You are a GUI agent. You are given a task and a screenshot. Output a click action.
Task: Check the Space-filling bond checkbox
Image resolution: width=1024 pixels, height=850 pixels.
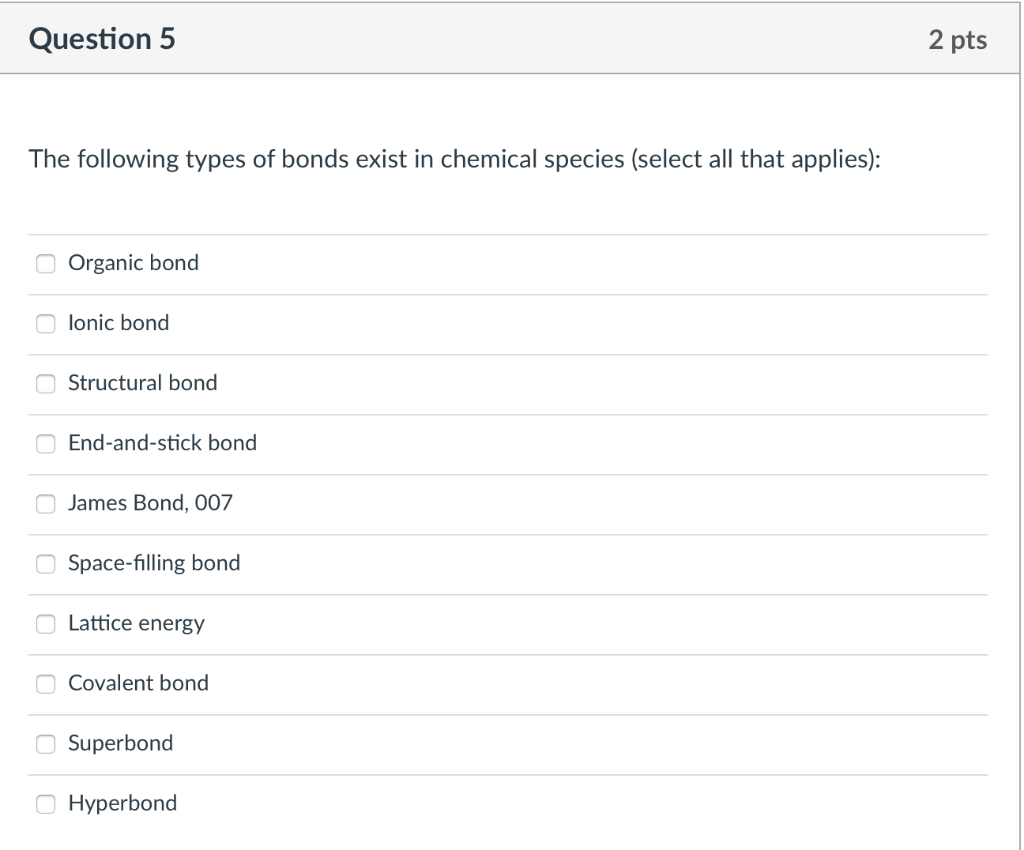click(45, 563)
